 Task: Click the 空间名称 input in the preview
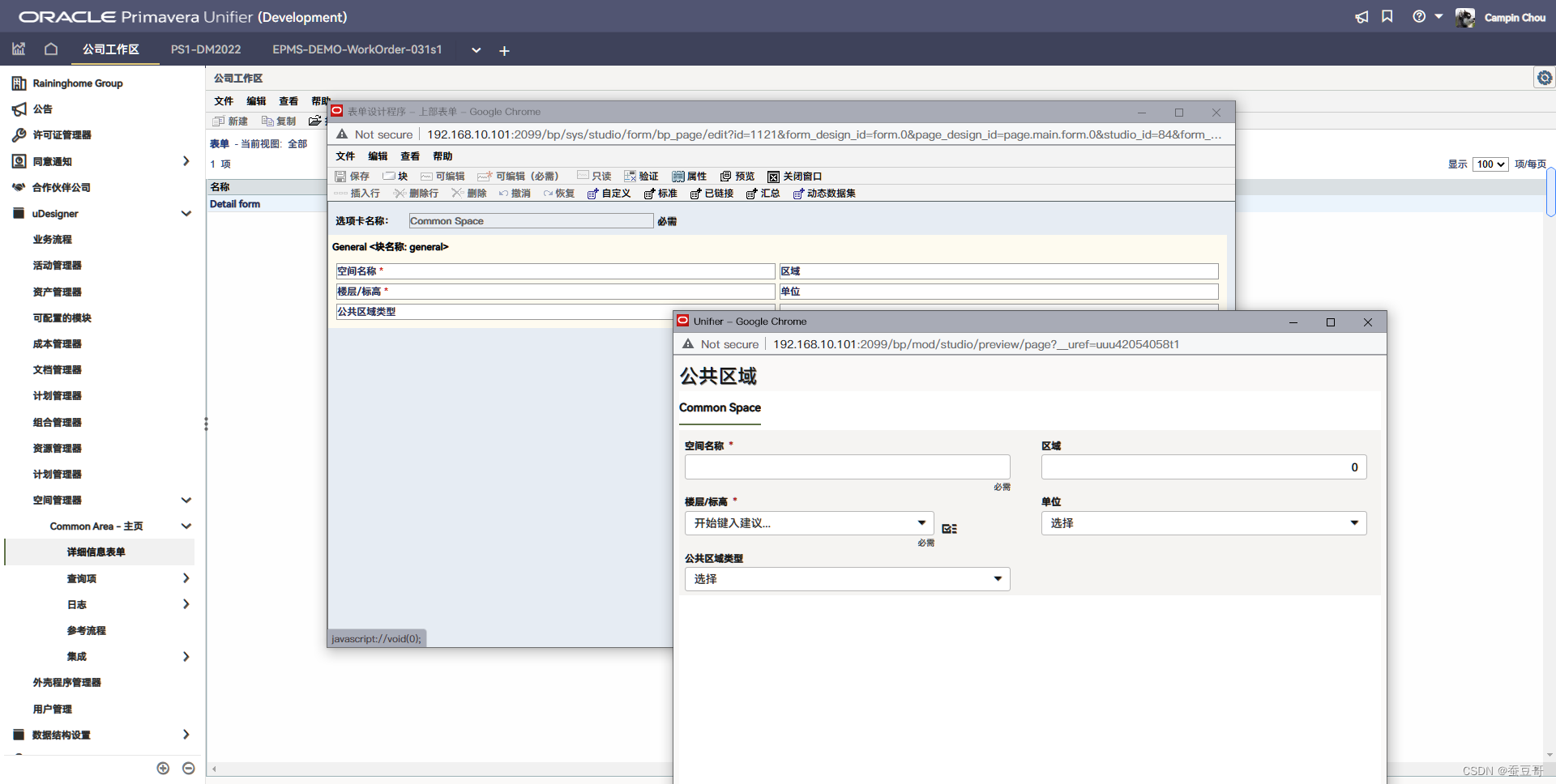[847, 467]
